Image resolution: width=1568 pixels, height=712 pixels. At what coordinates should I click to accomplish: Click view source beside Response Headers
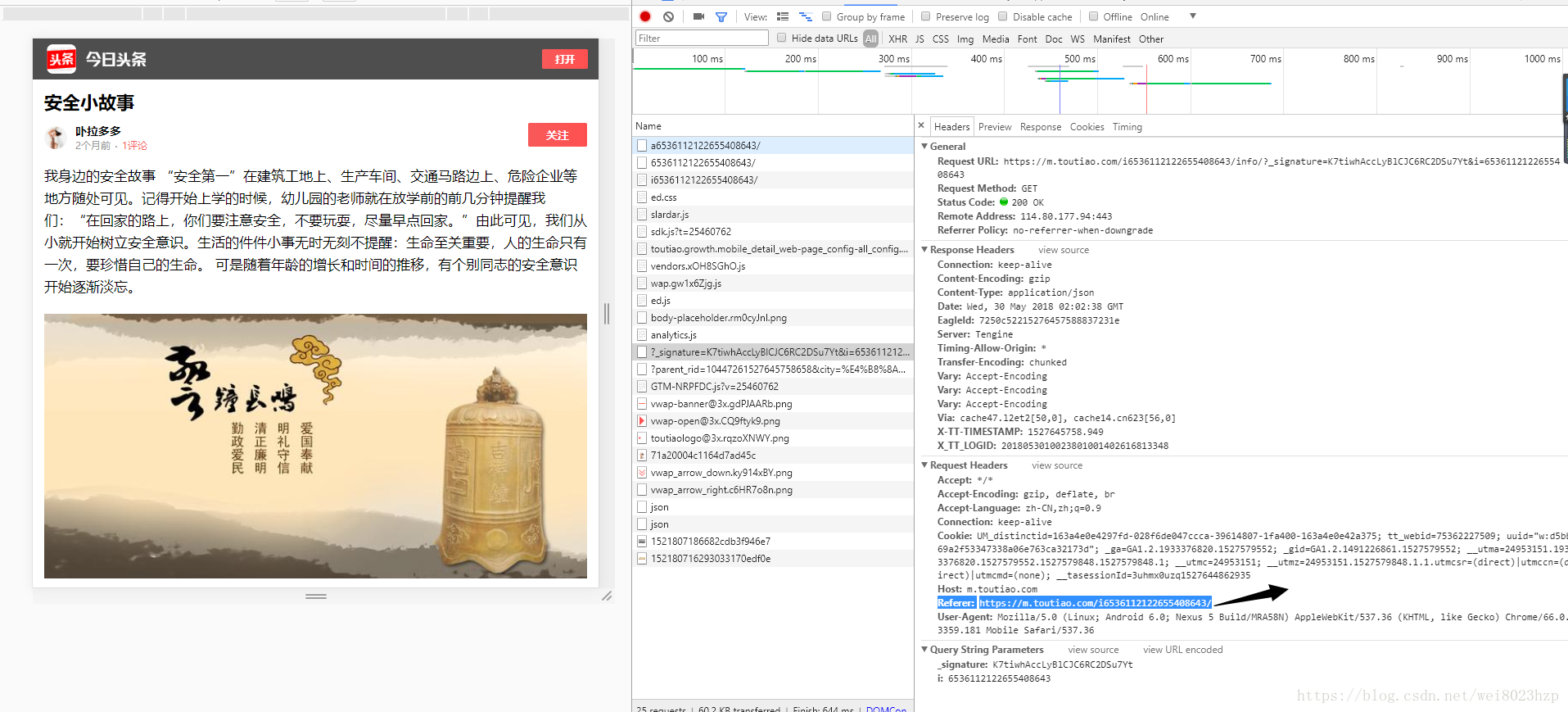(x=1064, y=250)
